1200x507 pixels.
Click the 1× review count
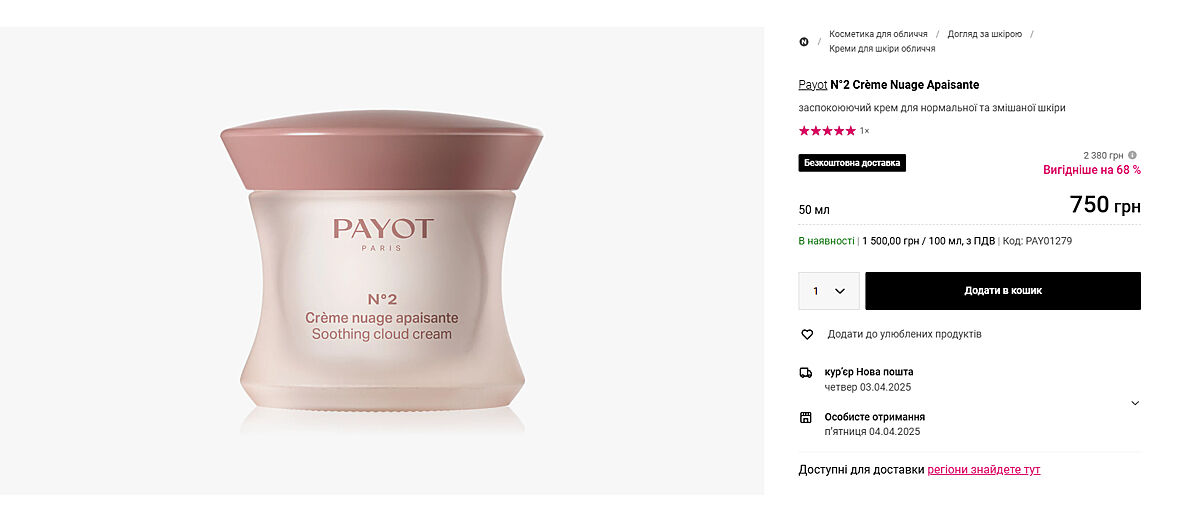(864, 131)
